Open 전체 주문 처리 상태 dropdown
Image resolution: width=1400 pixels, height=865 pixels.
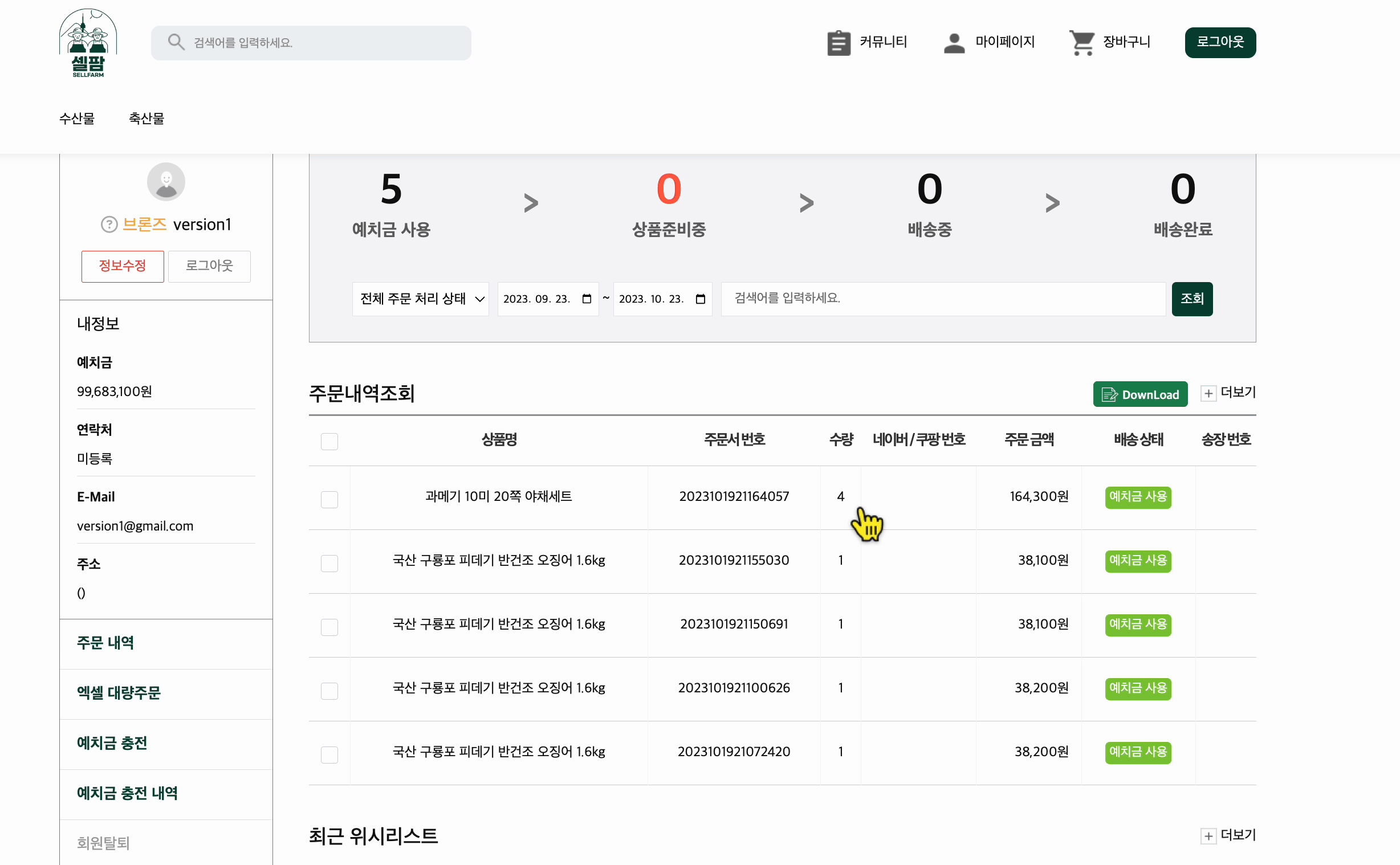[x=421, y=299]
